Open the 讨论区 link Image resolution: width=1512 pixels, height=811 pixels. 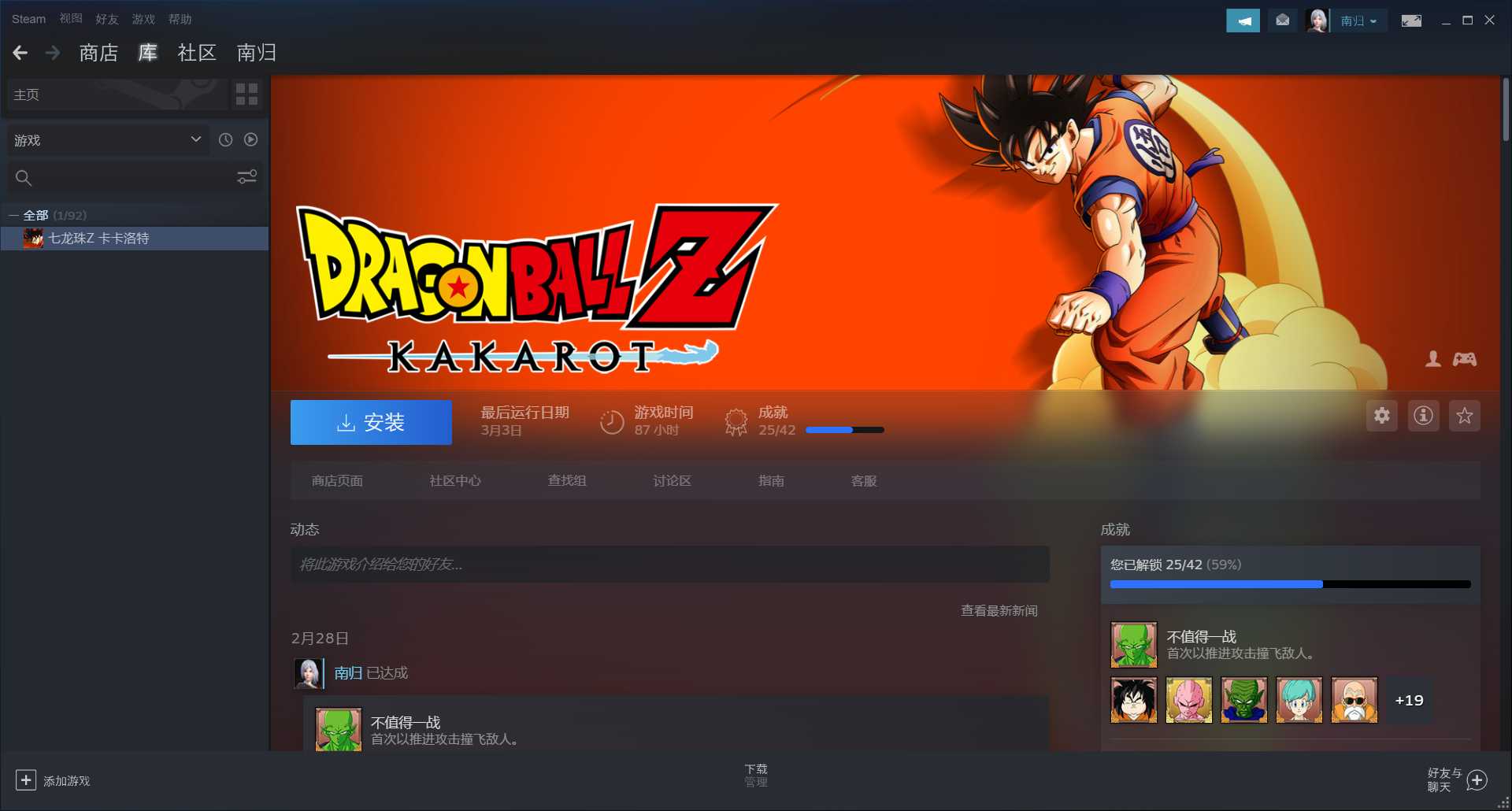click(672, 480)
